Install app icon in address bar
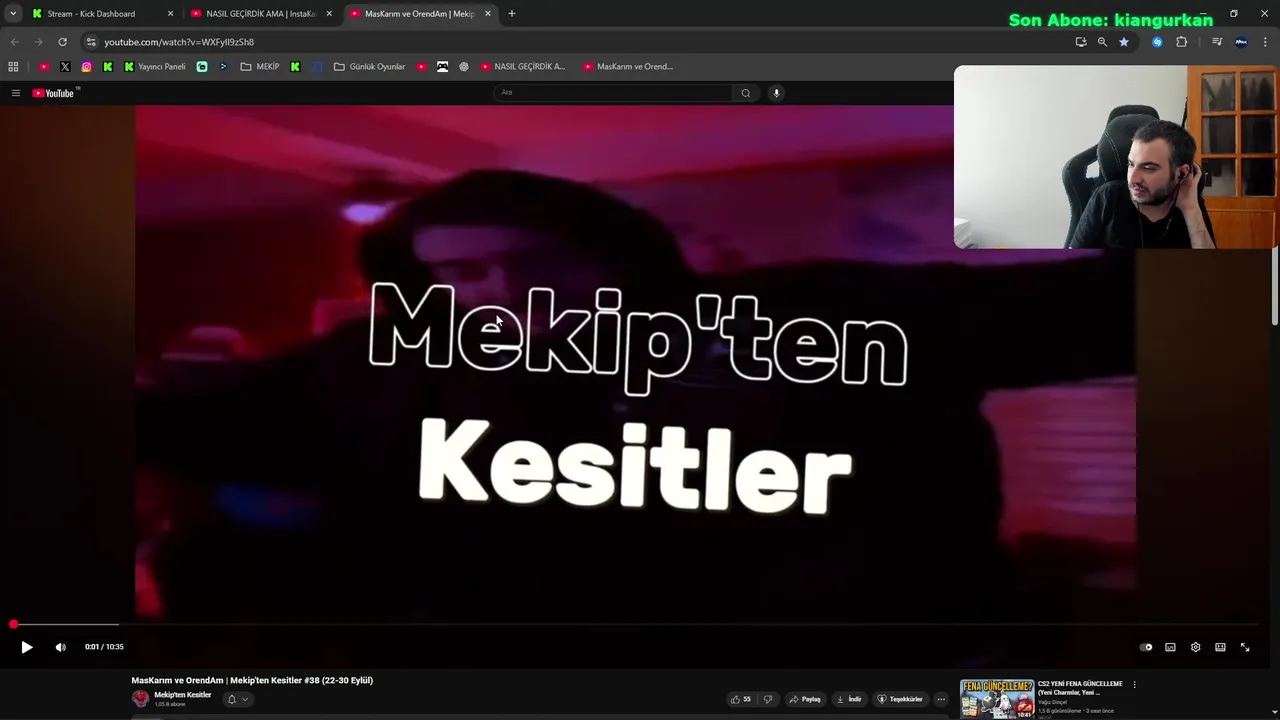This screenshot has width=1280, height=720. [1081, 42]
